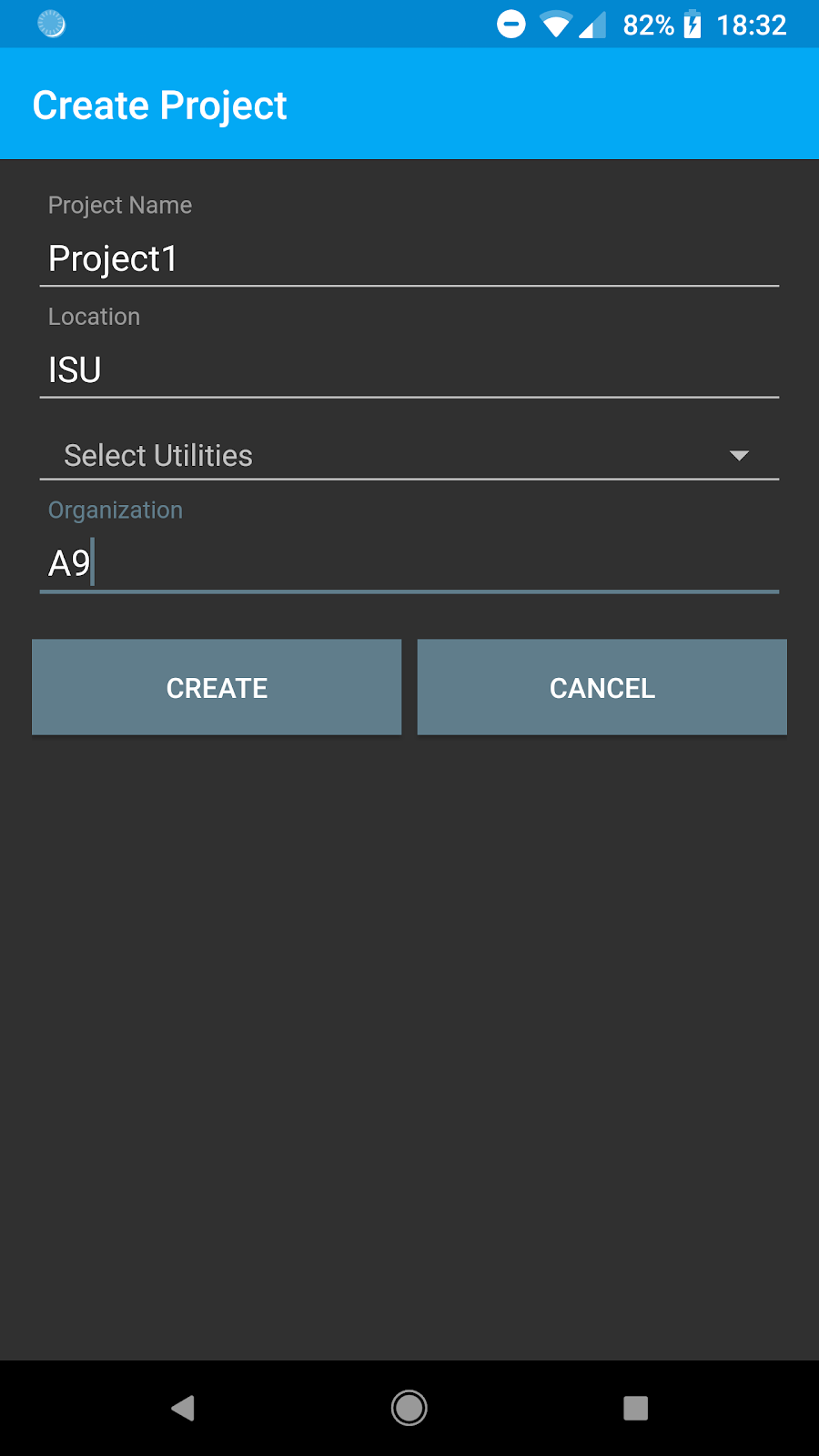Tap the cellular signal strength icon
The width and height of the screenshot is (819, 1456).
pos(592,25)
